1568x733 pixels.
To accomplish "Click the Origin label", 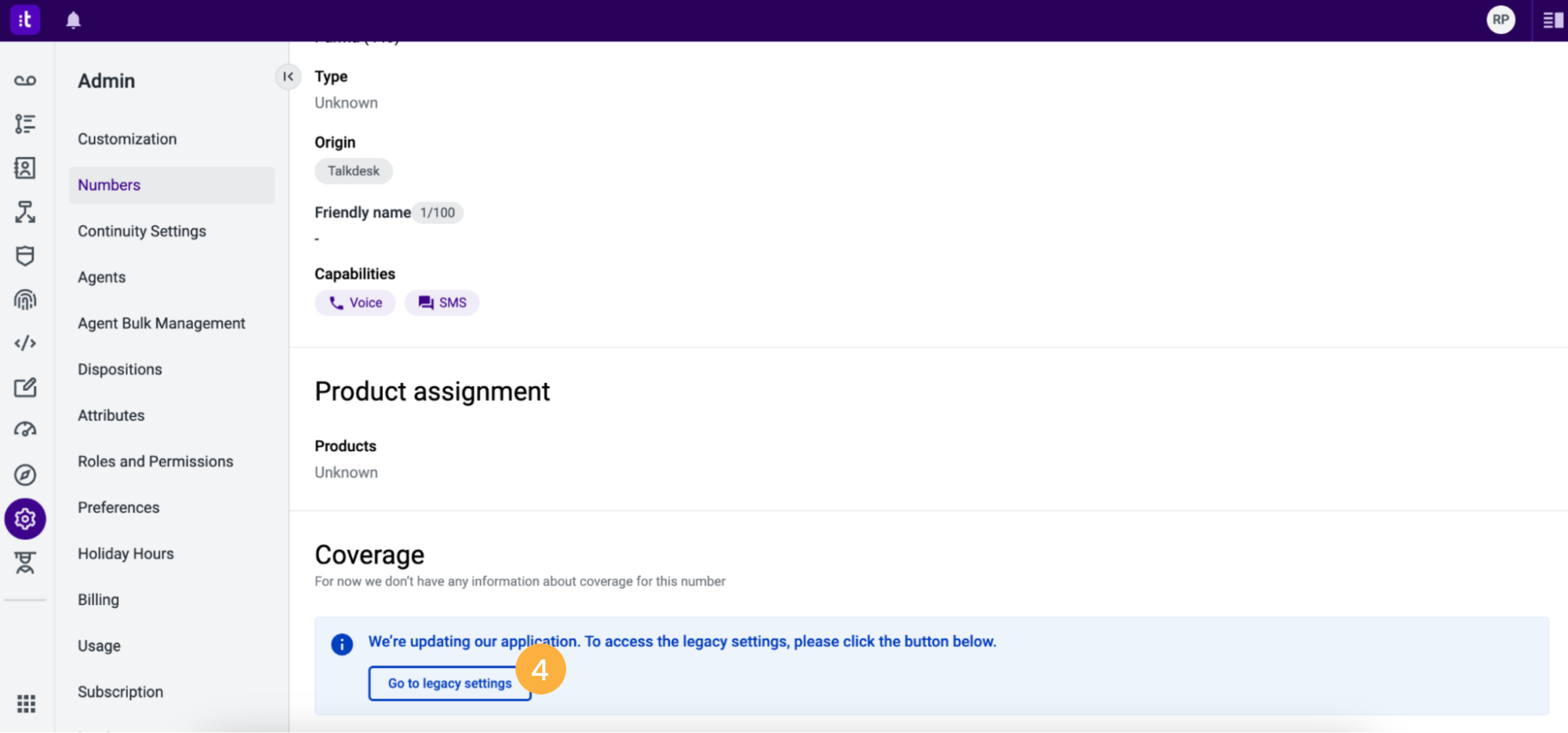I will pyautogui.click(x=335, y=142).
